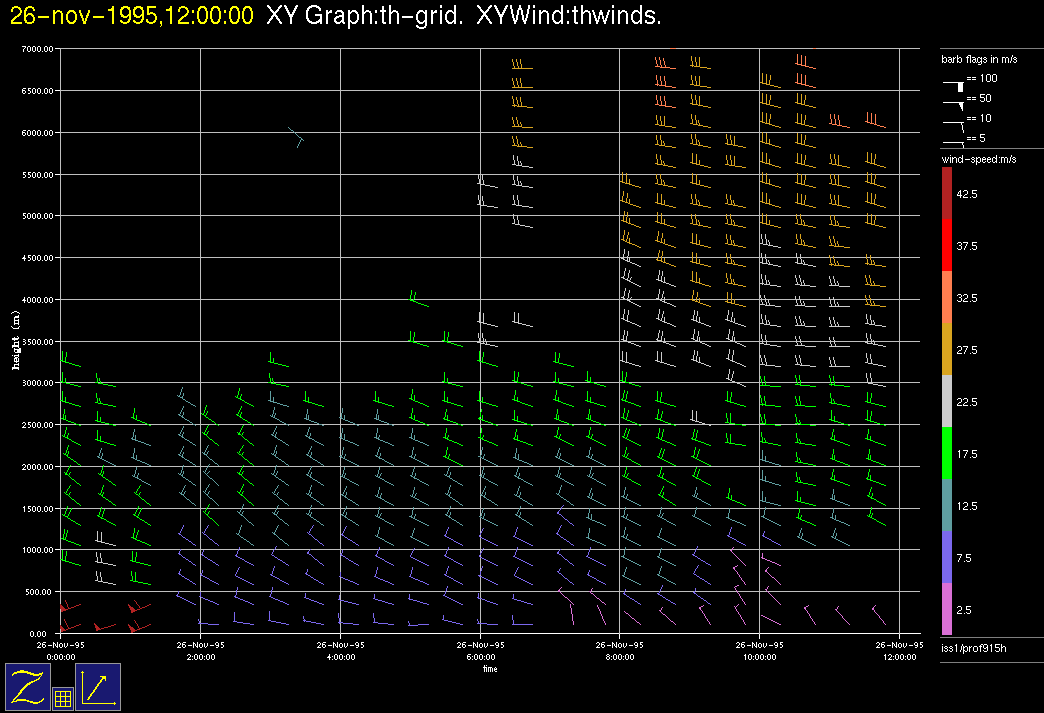The image size is (1044, 713).
Task: Pick the dark red 42.5 color band
Action: pos(948,193)
